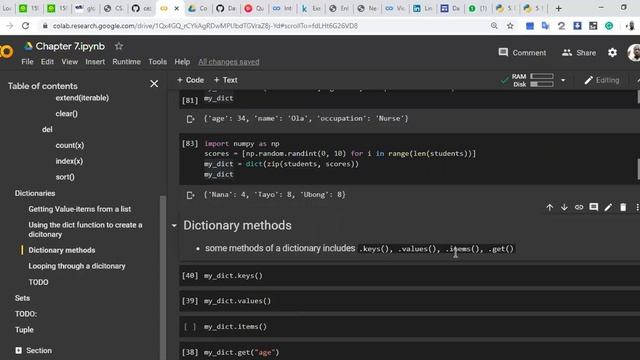Open Getting Value-items from a list entry
Viewport: 640px width, 360px height.
(80, 209)
